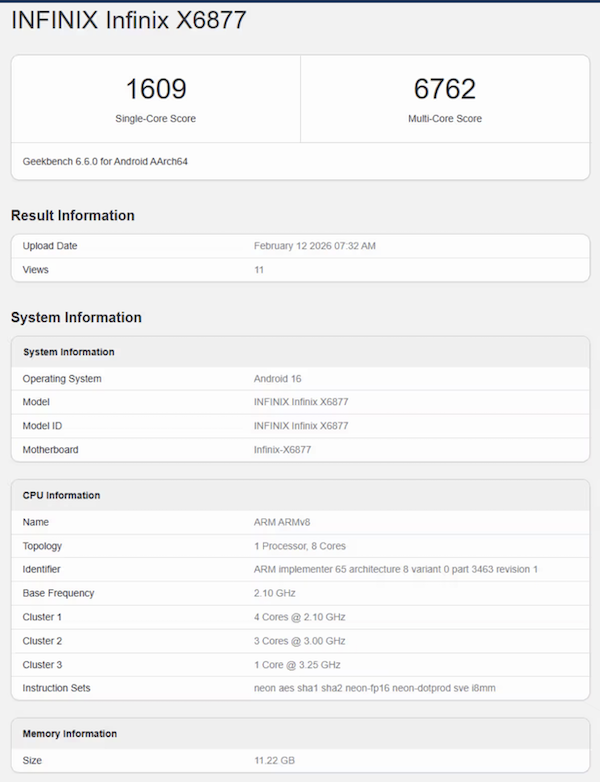Click the Android 16 operating system value
Screen dimensions: 600x782
click(277, 379)
